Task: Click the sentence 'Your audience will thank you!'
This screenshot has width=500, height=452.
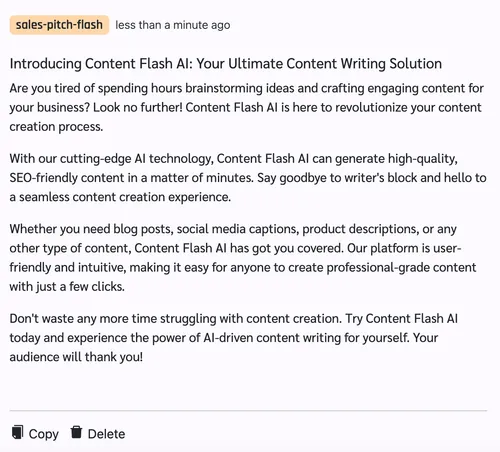Action: 224,347
